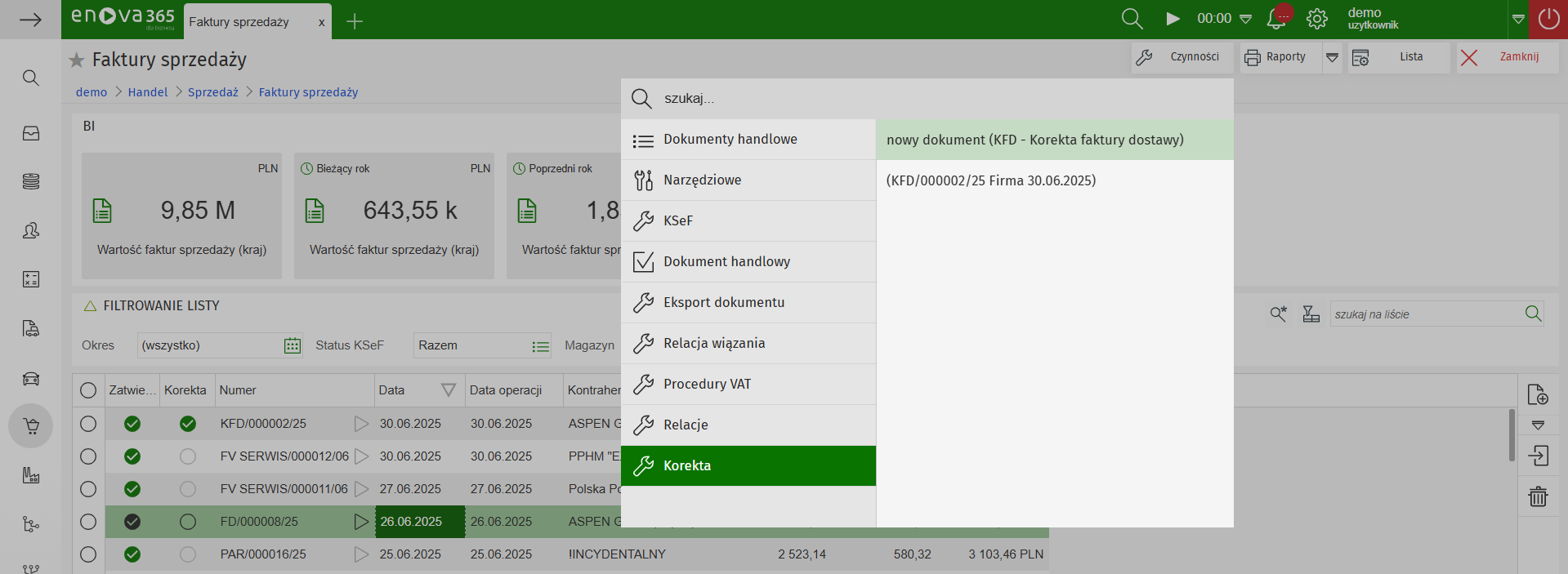Screen dimensions: 1568x574
Task: Open the Status KSeF Razem dropdown
Action: (x=540, y=346)
